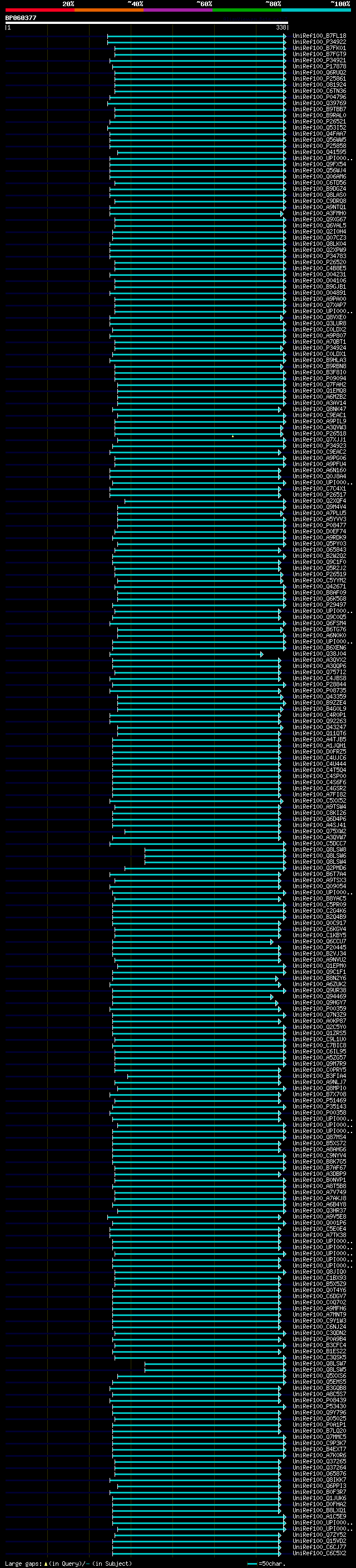The width and height of the screenshot is (356, 1568).
Task: Select the UniRef100_Q9FX54 label
Action: 319,164
